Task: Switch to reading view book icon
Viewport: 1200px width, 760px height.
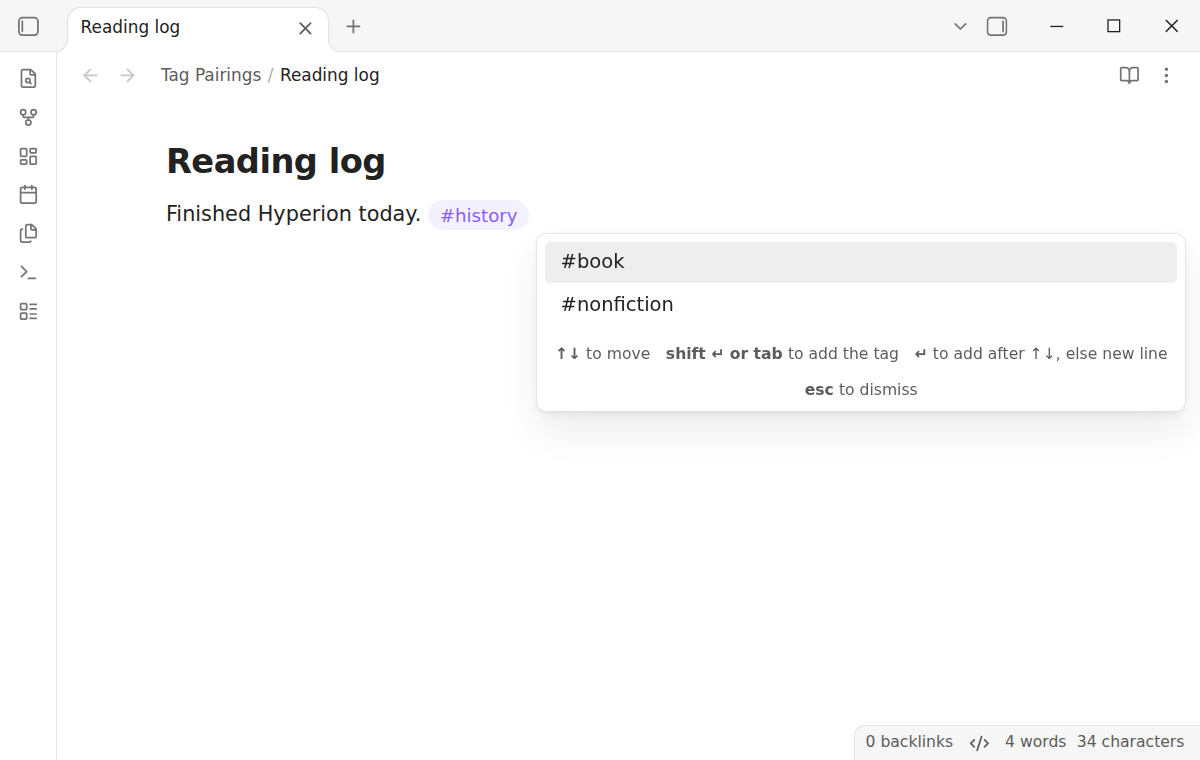Action: (1129, 75)
